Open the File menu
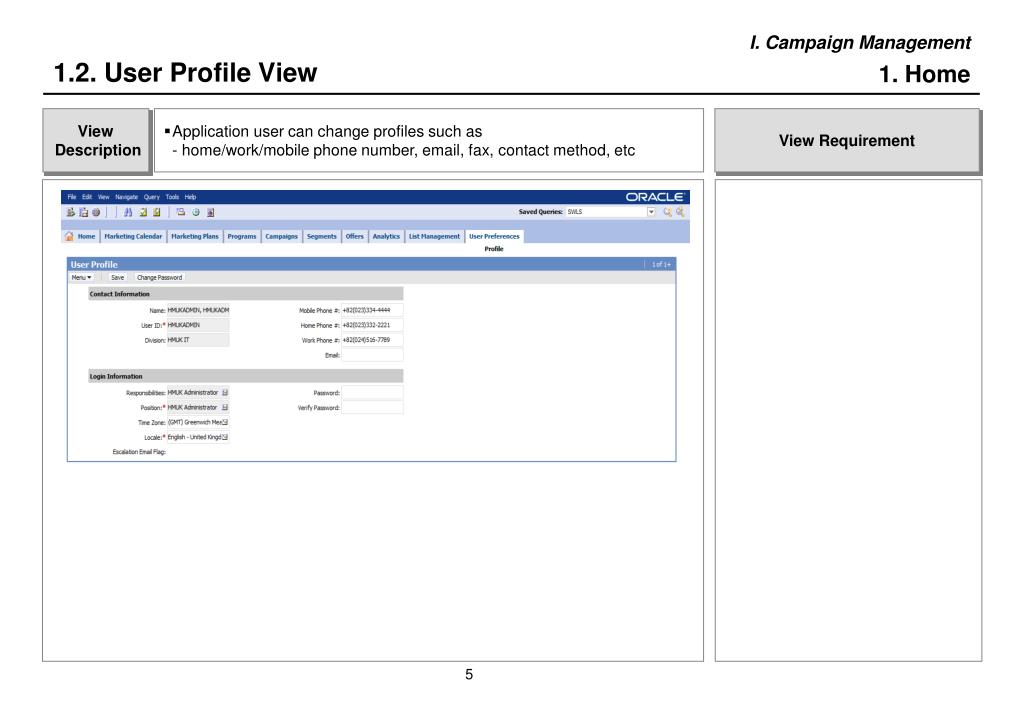This screenshot has width=1023, height=708. point(72,197)
